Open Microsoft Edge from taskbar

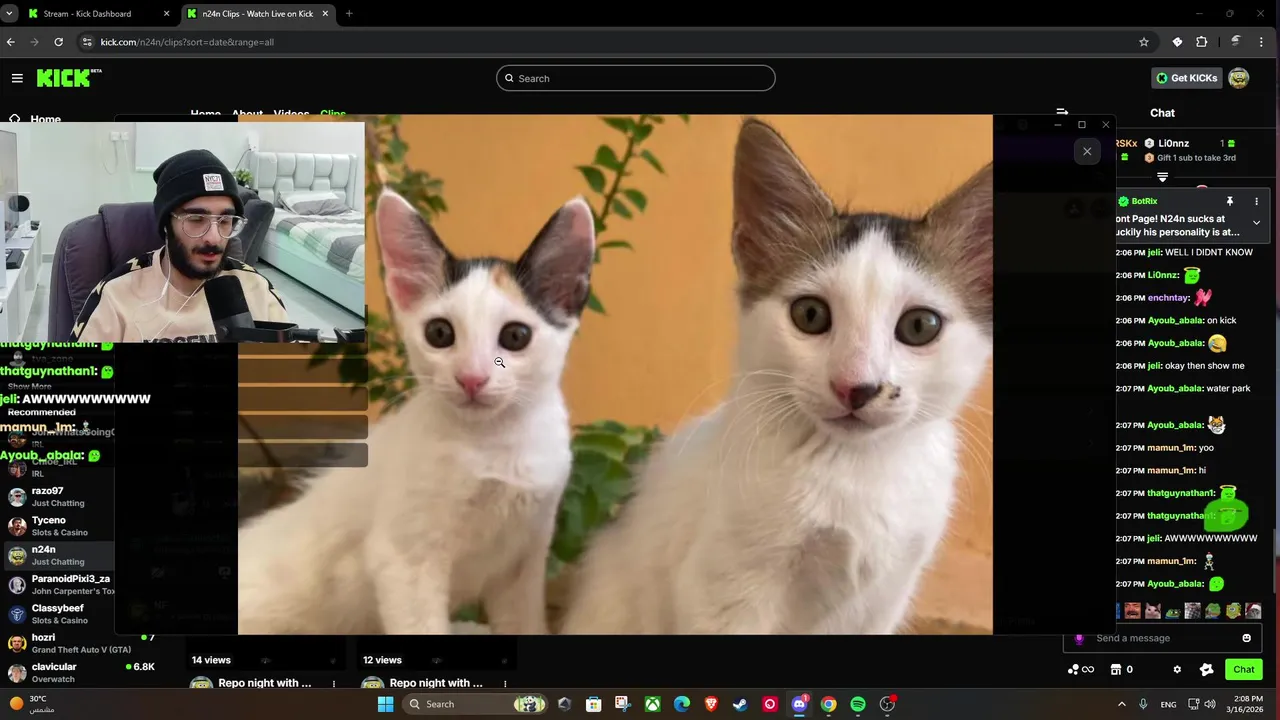[x=682, y=704]
